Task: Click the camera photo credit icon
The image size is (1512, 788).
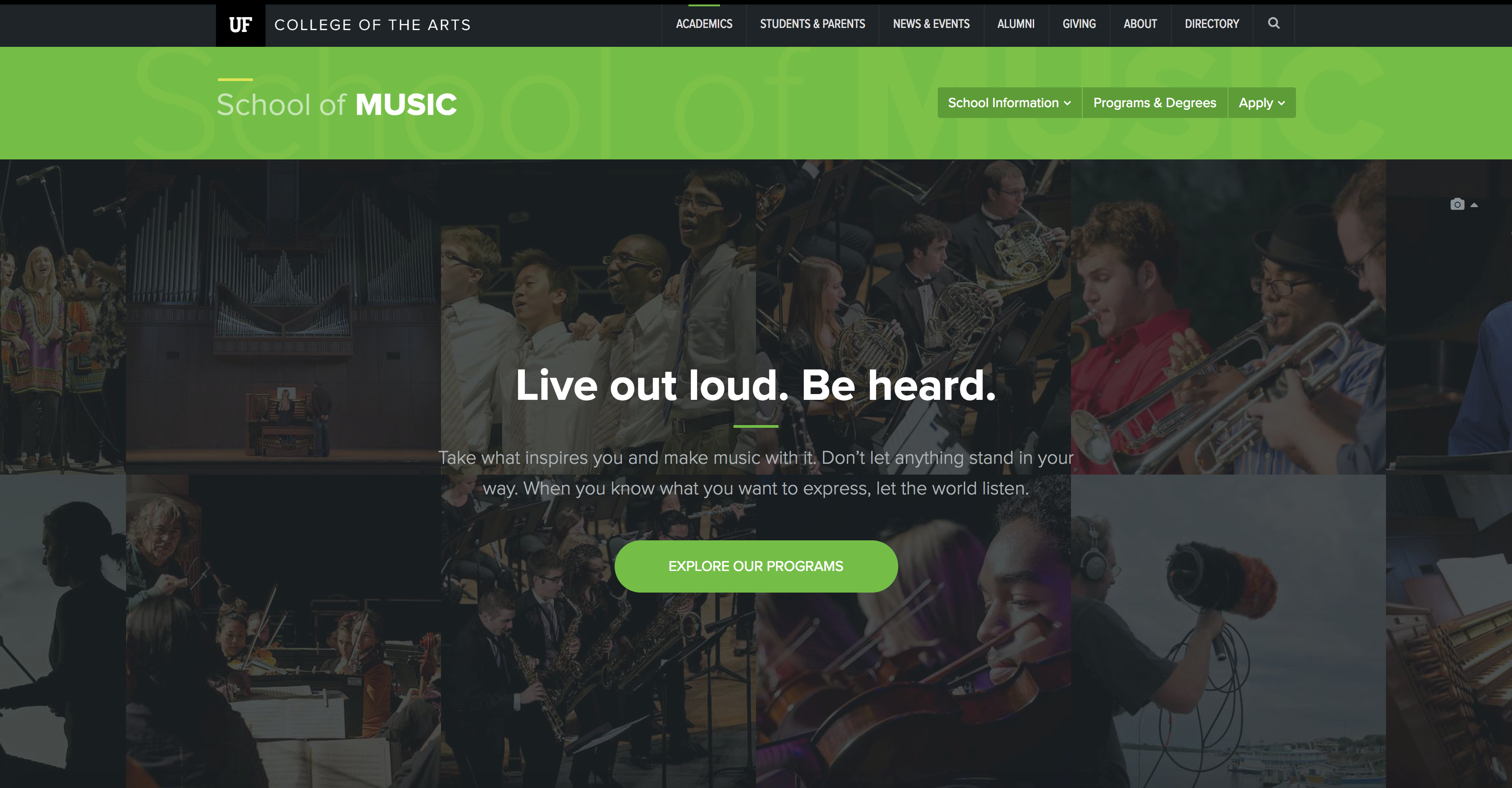Action: pyautogui.click(x=1457, y=204)
